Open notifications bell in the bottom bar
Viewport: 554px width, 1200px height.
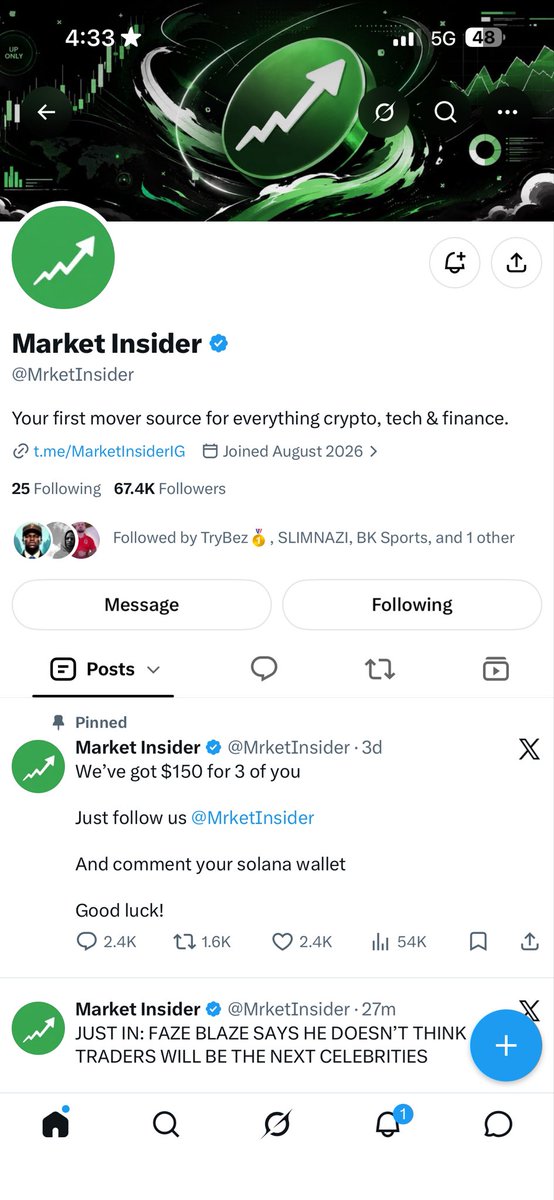tap(388, 1124)
